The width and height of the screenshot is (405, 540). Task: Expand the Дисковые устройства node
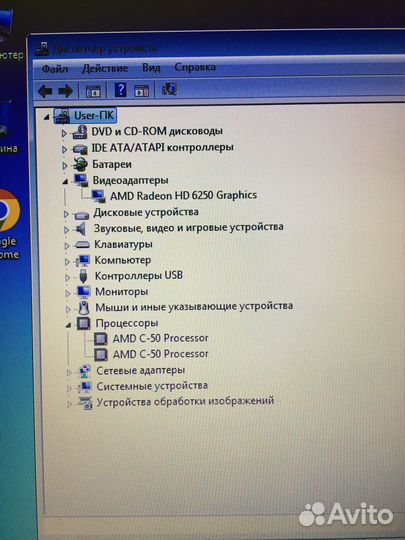click(x=66, y=214)
